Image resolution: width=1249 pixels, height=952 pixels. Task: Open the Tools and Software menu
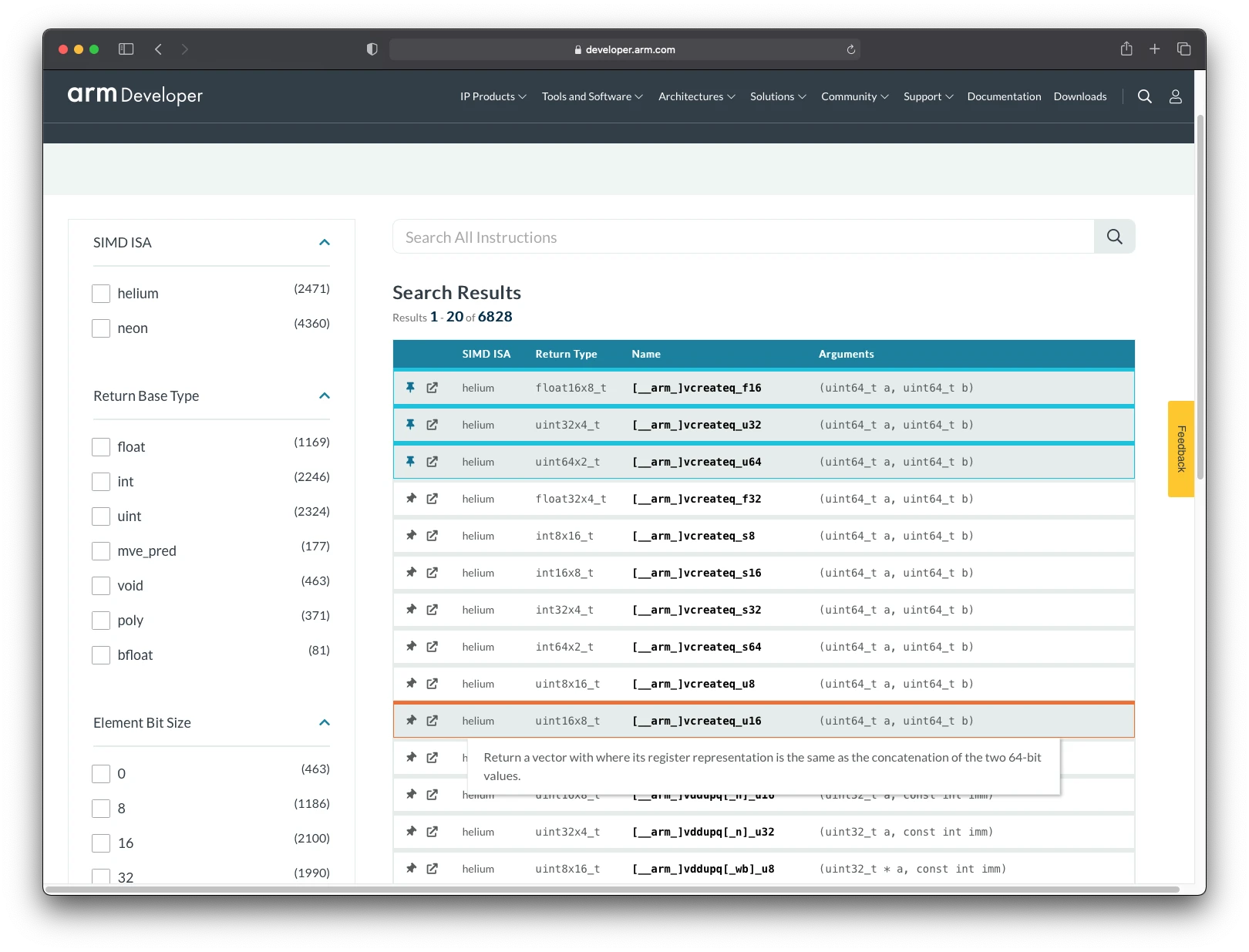pyautogui.click(x=592, y=96)
